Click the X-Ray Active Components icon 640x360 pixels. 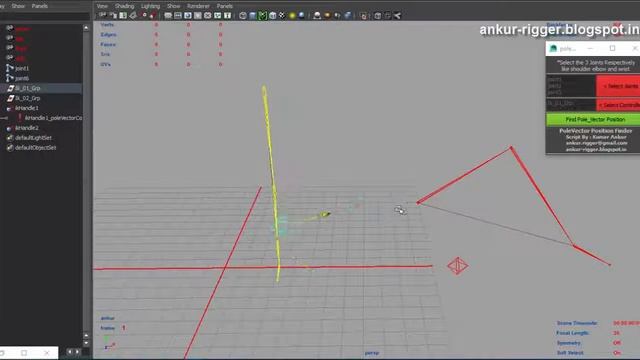388,16
